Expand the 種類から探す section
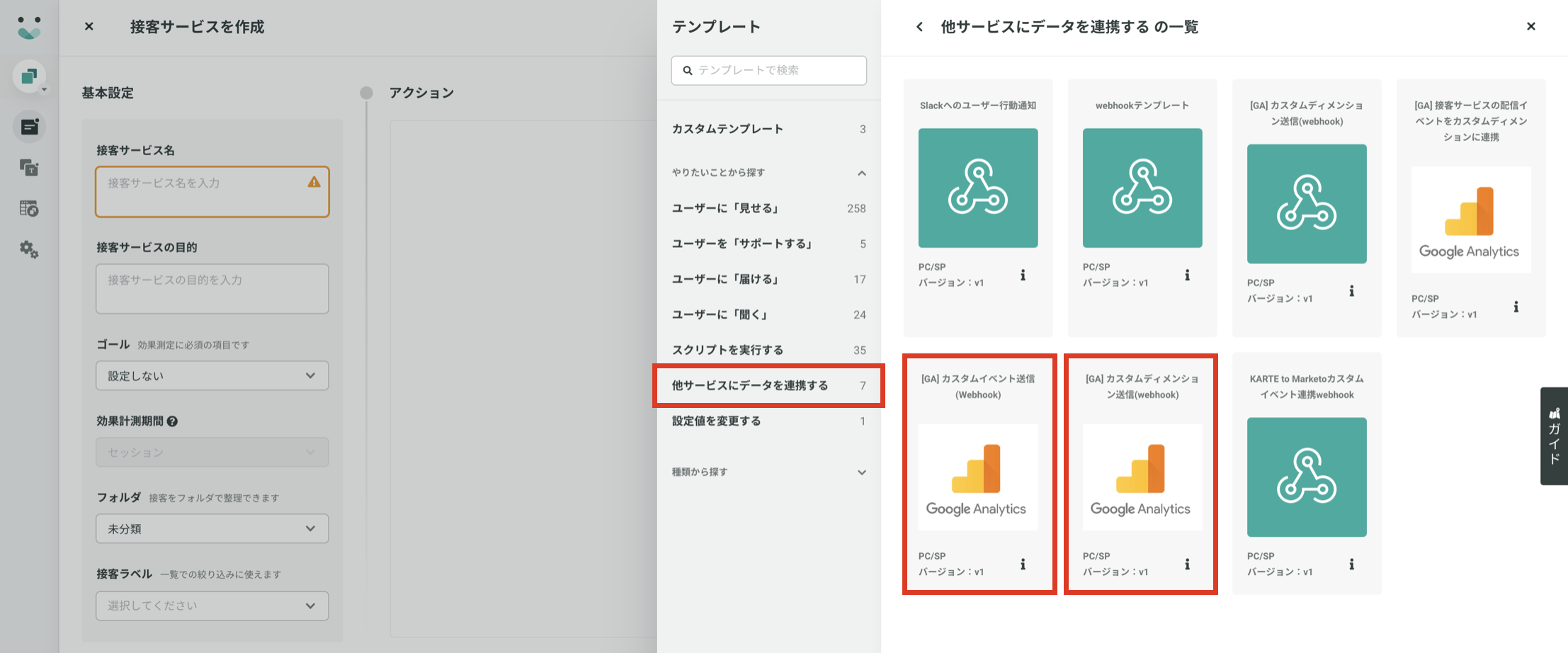The width and height of the screenshot is (1568, 653). click(x=861, y=472)
